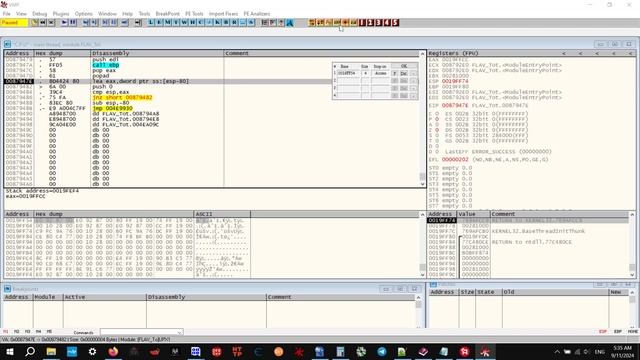Open the Plugins menu
The height and width of the screenshot is (360, 640).
61,13
